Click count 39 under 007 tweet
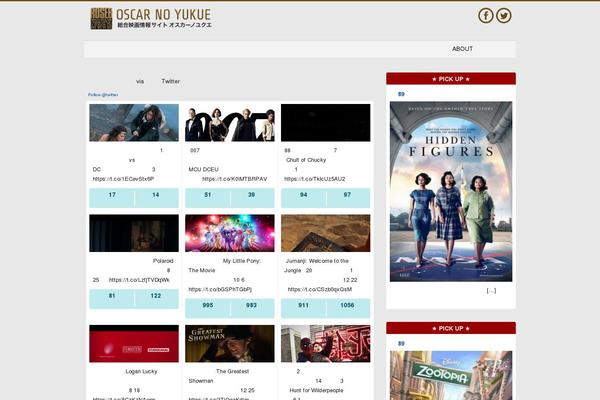 click(251, 195)
